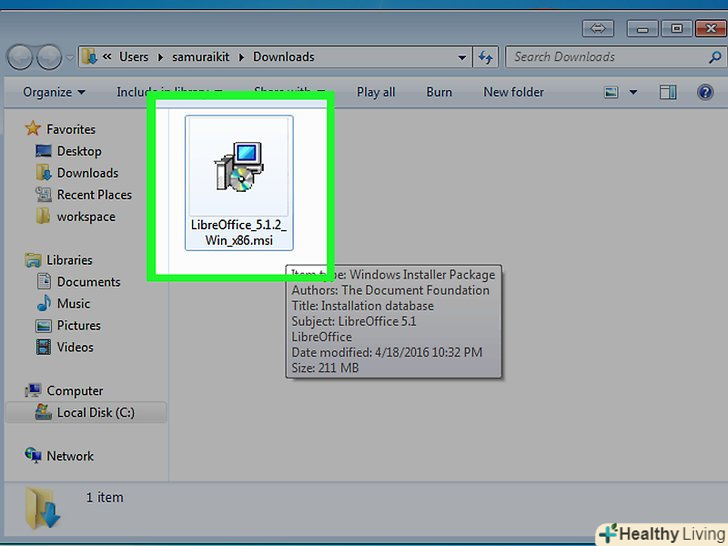Viewport: 728px width, 546px height.
Task: Click the Documents library icon
Action: click(43, 281)
